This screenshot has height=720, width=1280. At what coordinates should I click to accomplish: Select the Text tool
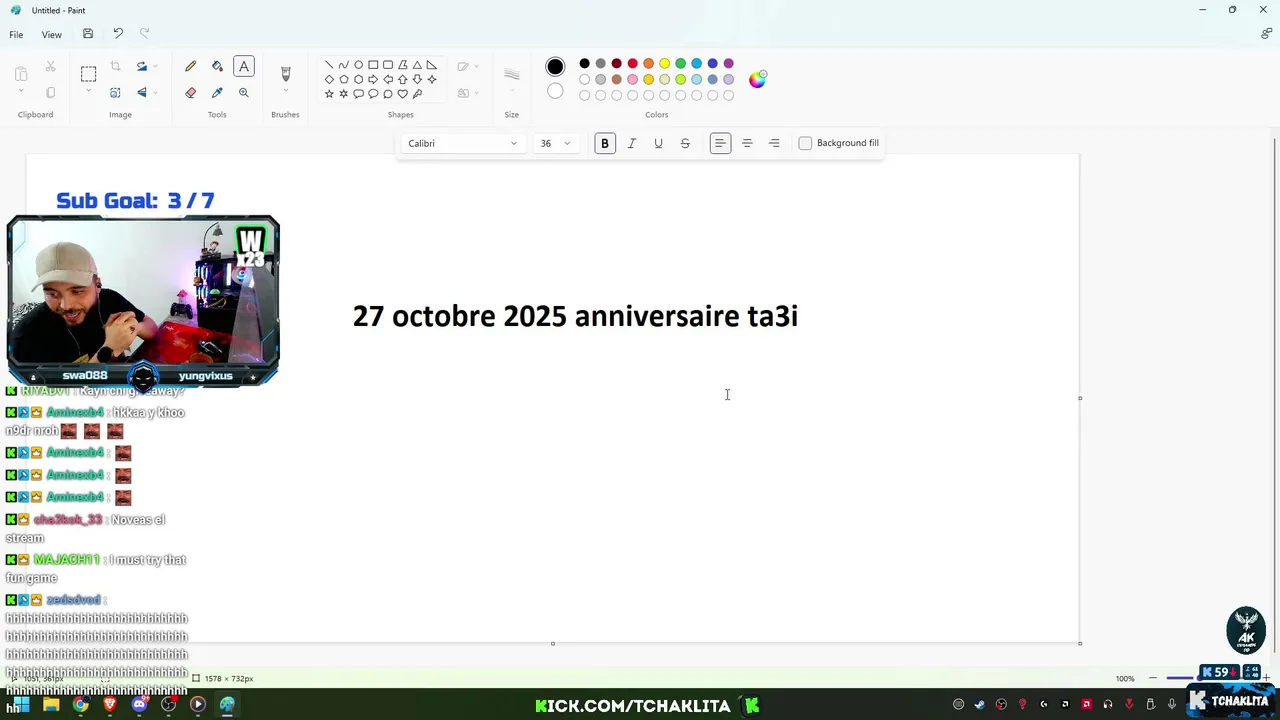click(x=243, y=66)
